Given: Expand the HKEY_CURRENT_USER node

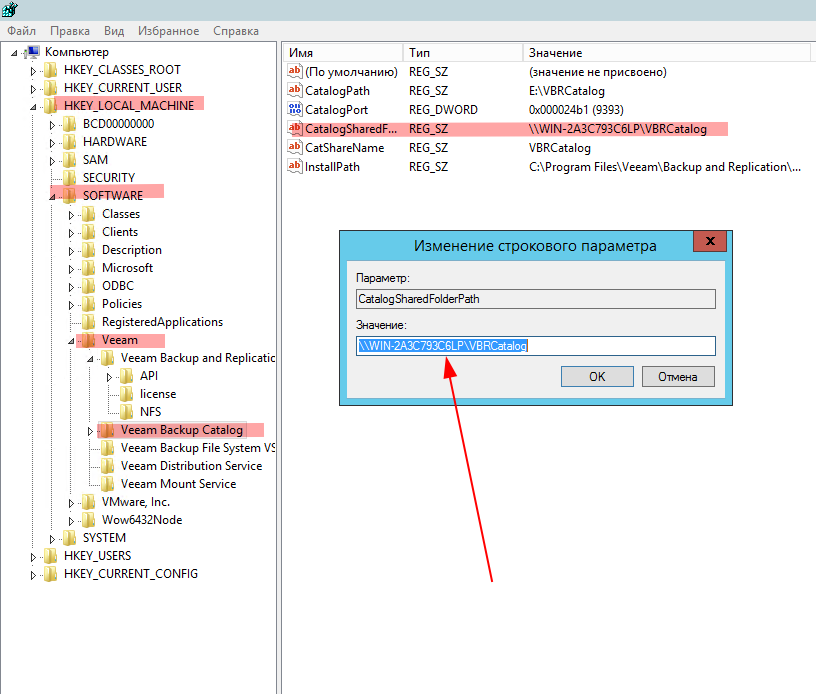Looking at the screenshot, I should [33, 89].
